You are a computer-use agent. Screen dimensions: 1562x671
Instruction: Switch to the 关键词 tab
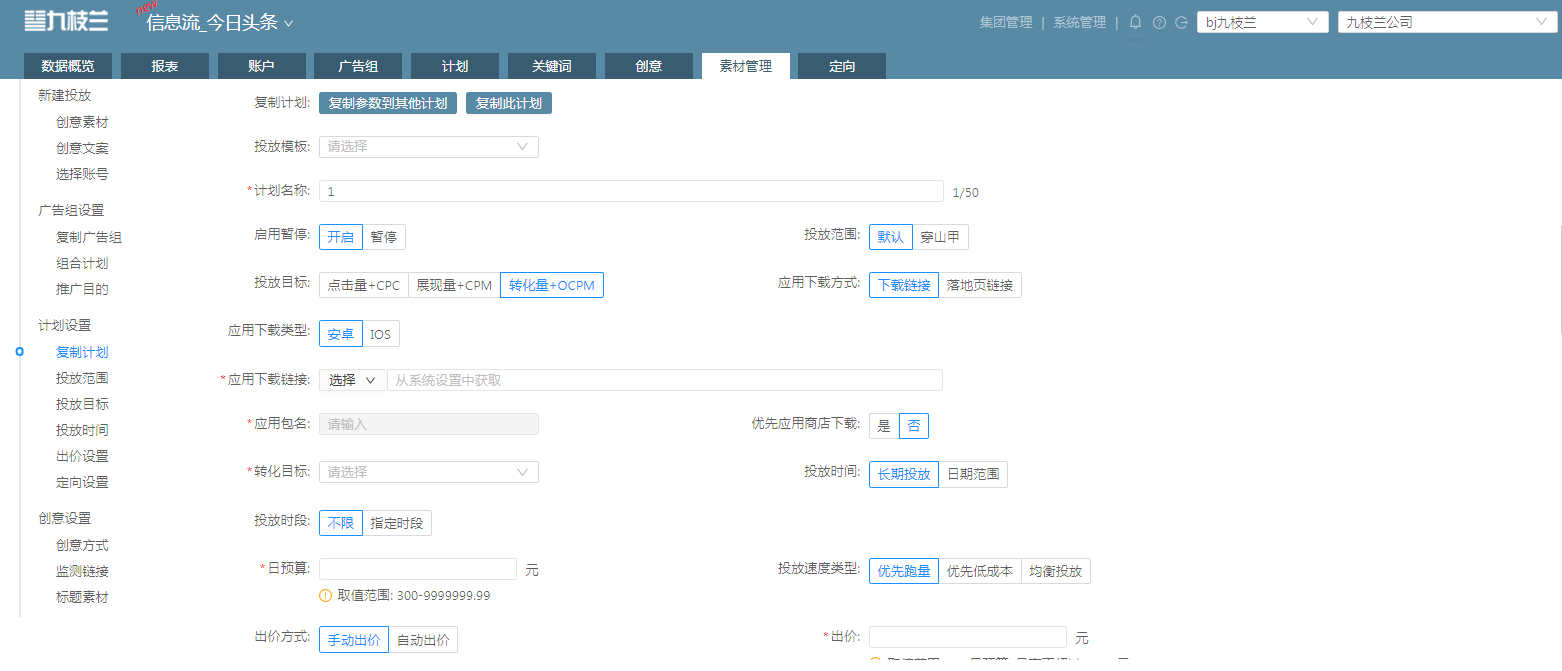(x=552, y=66)
